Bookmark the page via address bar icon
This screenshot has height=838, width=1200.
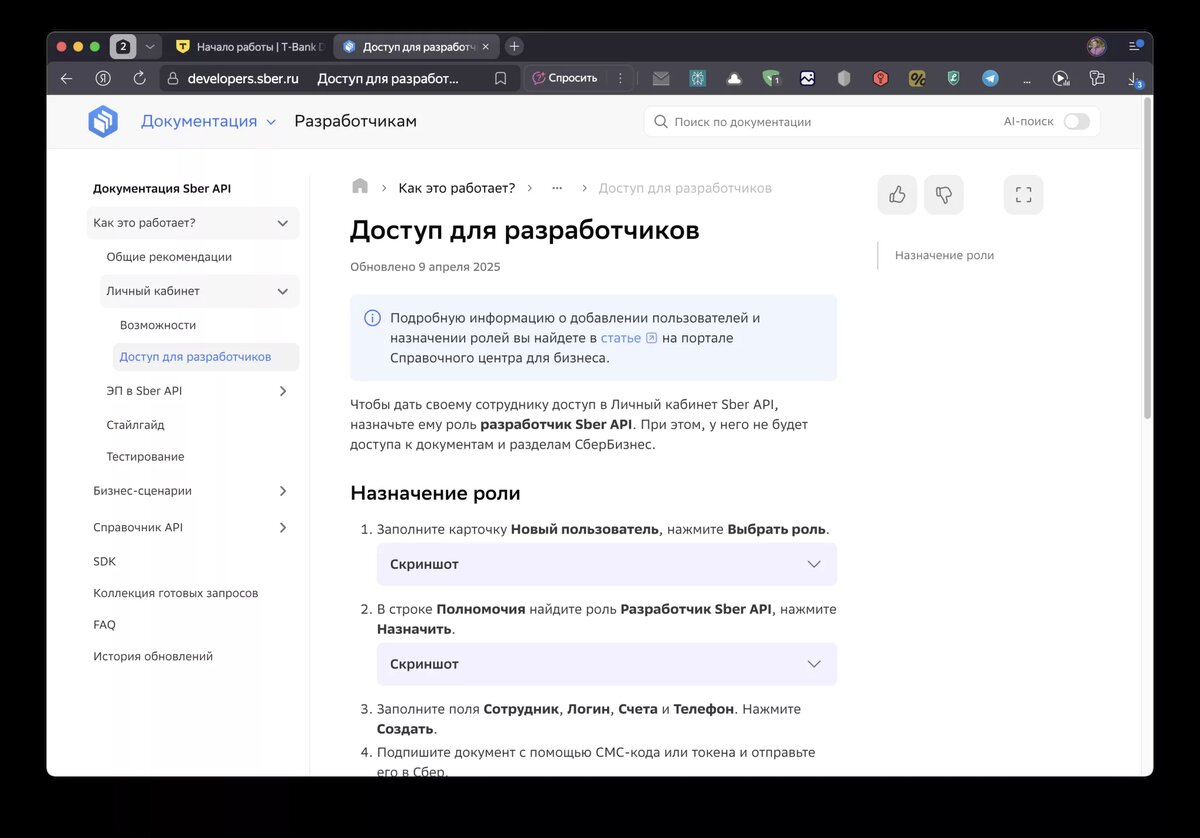[x=500, y=78]
